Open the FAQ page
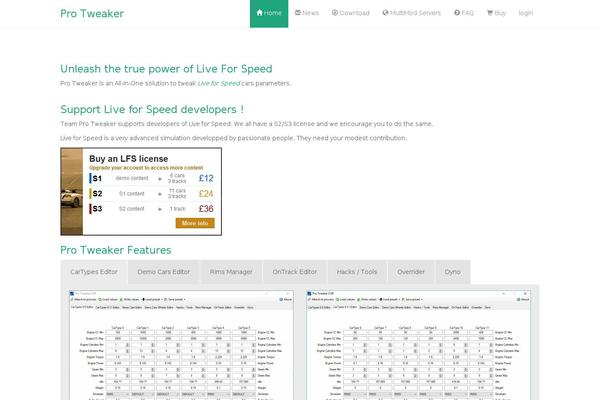600x400 pixels. pos(464,13)
